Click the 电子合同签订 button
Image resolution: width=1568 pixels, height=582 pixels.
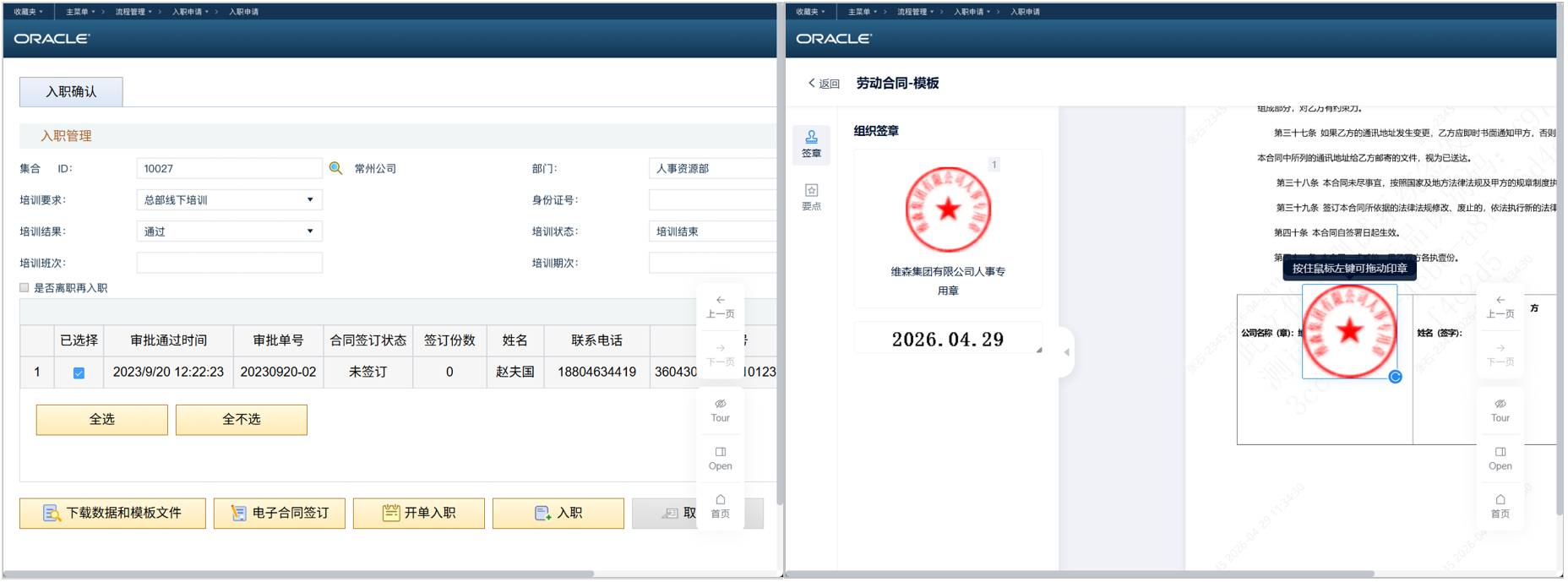click(x=280, y=513)
